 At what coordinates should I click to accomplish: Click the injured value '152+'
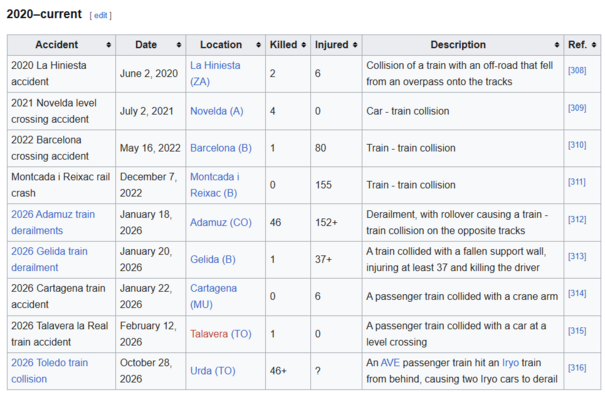click(x=326, y=223)
